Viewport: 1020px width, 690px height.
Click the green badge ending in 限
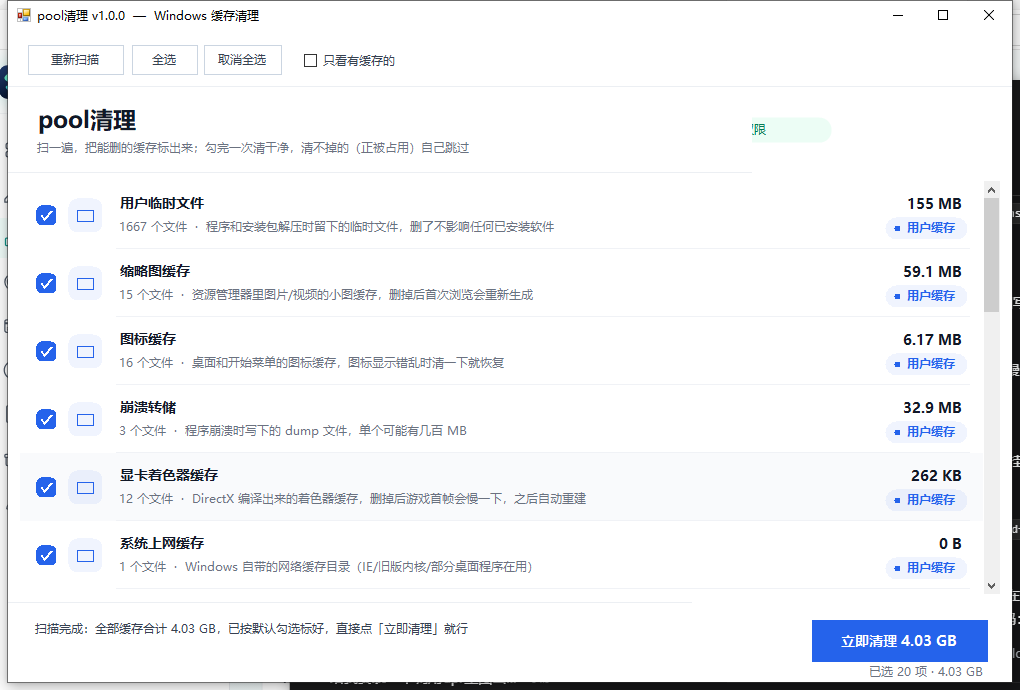[792, 129]
